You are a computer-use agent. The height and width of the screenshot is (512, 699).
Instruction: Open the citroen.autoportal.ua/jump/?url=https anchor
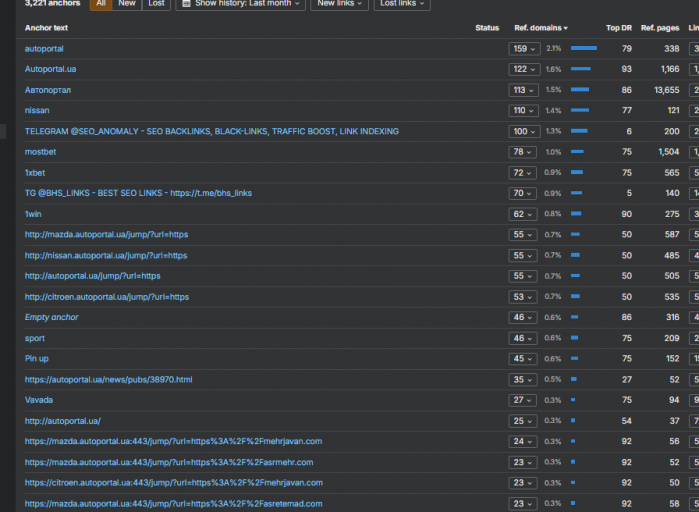click(107, 297)
